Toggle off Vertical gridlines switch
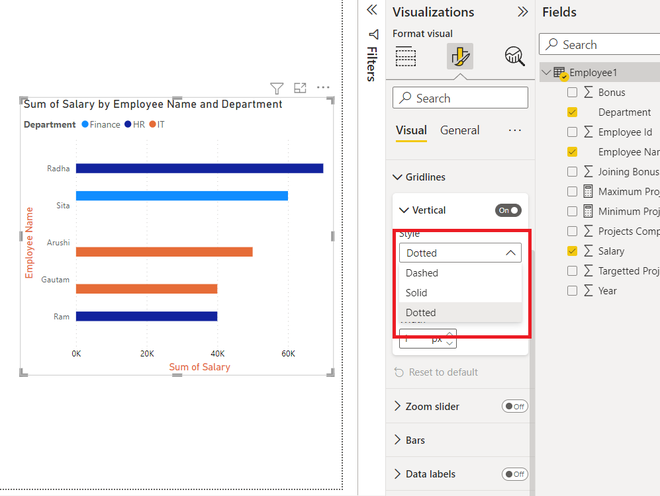The height and width of the screenshot is (496, 660). coord(508,210)
